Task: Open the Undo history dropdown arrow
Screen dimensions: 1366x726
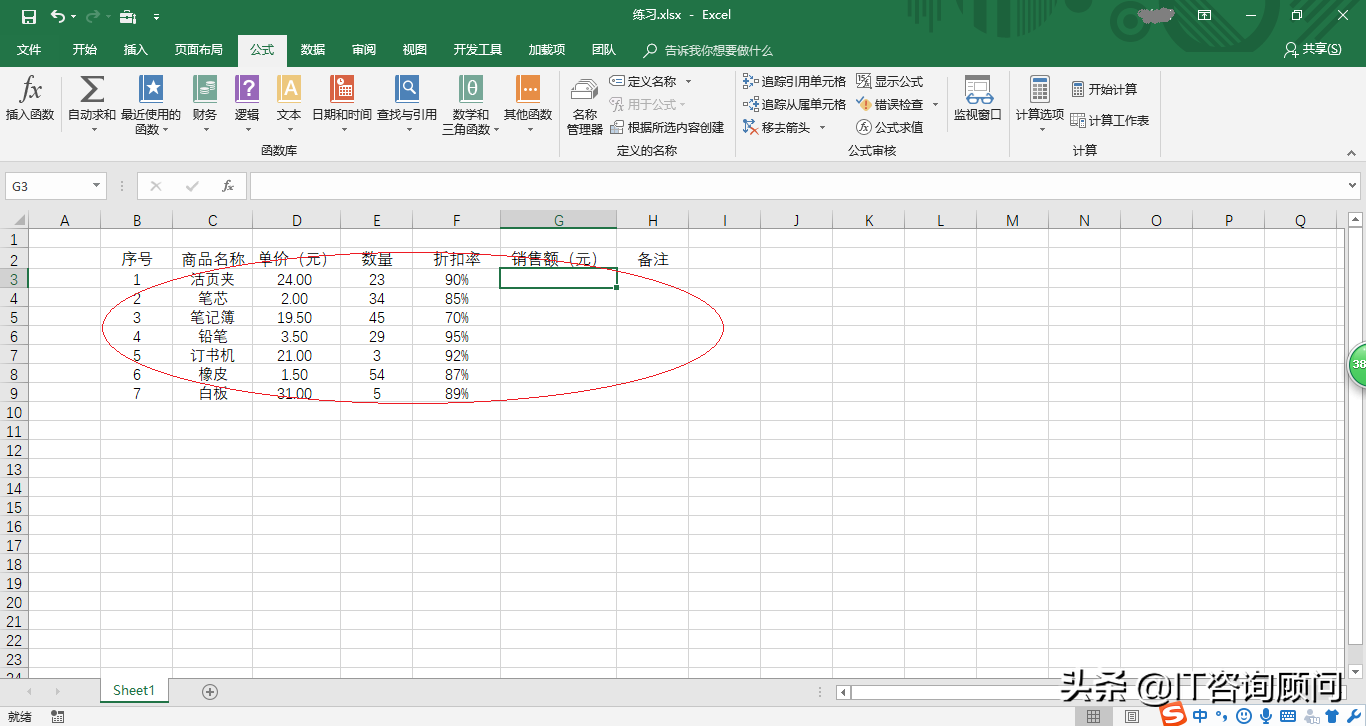Action: pos(73,17)
